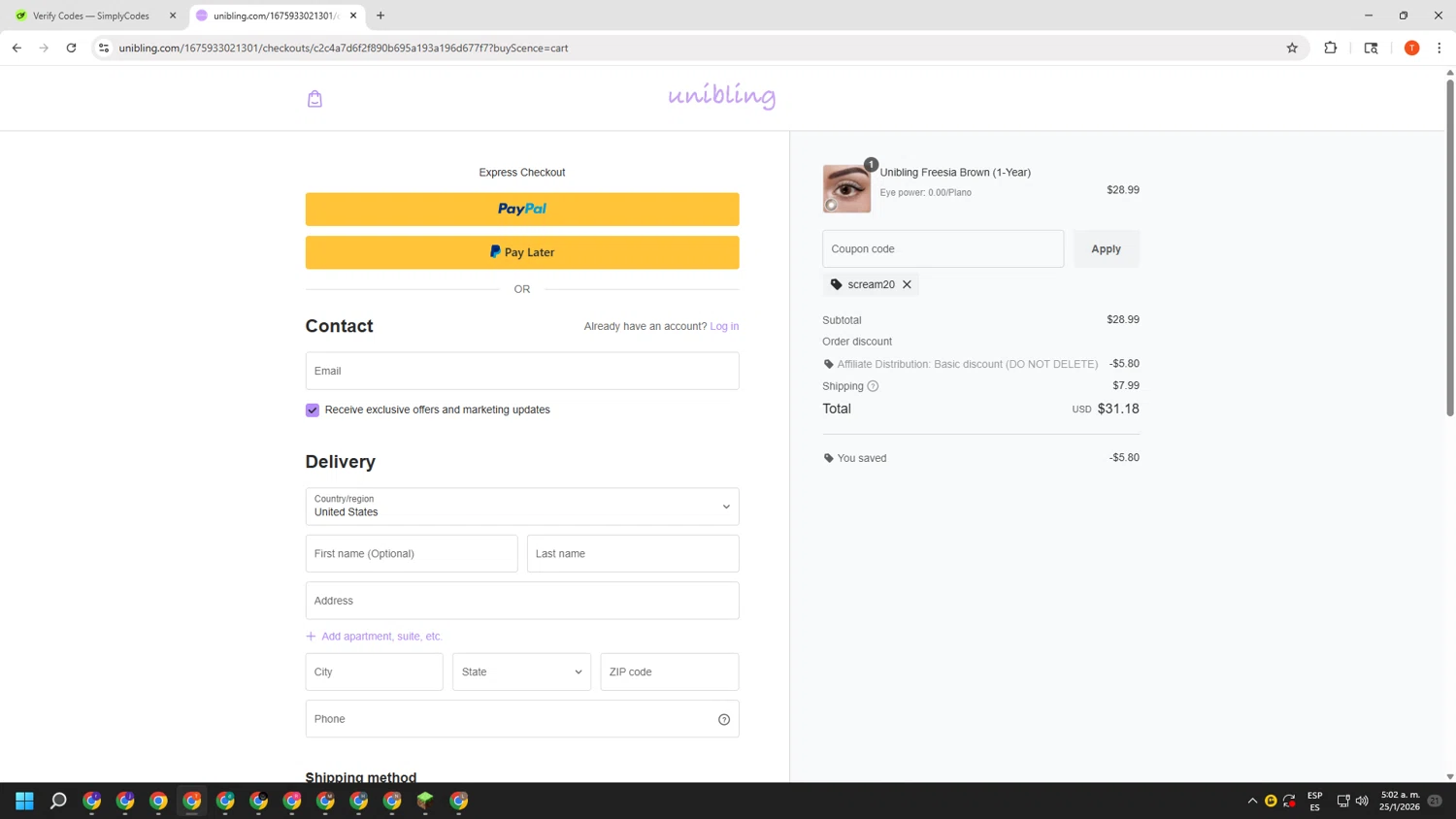This screenshot has height=819, width=1456.
Task: Click the browser address bar URL
Action: 344,48
